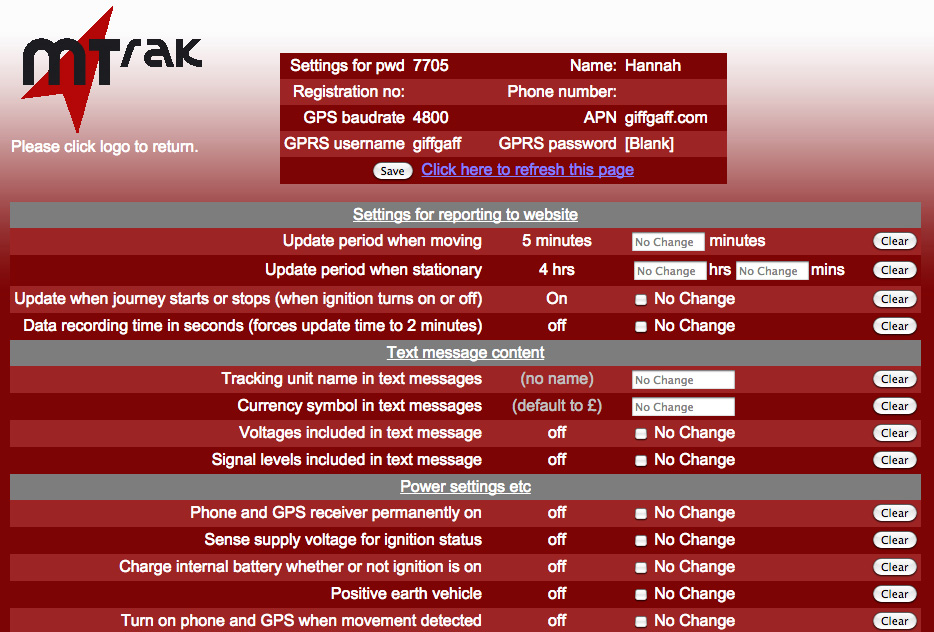Click the Text message content section header
The image size is (934, 632).
click(465, 352)
